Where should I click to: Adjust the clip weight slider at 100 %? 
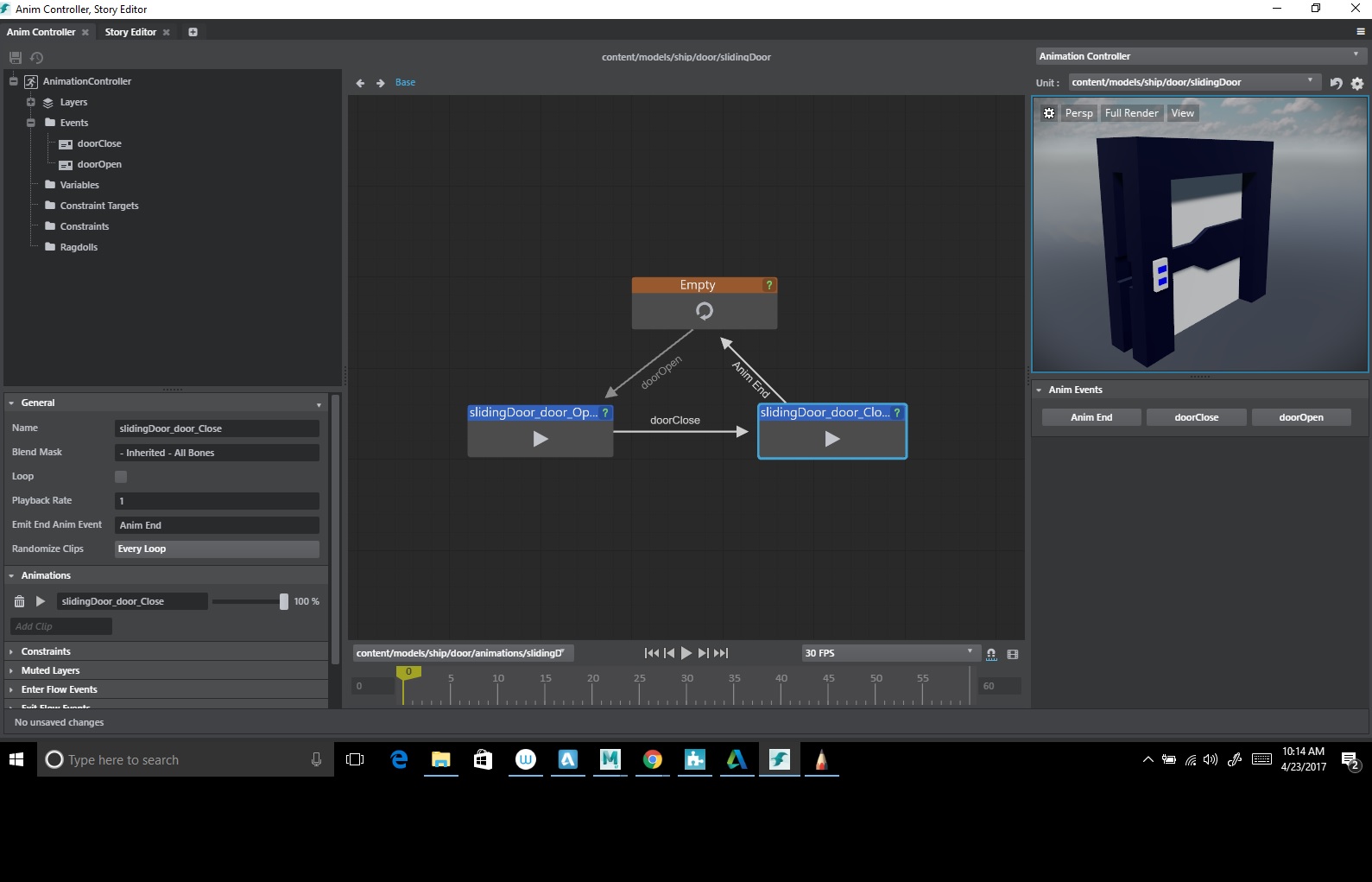pyautogui.click(x=284, y=601)
